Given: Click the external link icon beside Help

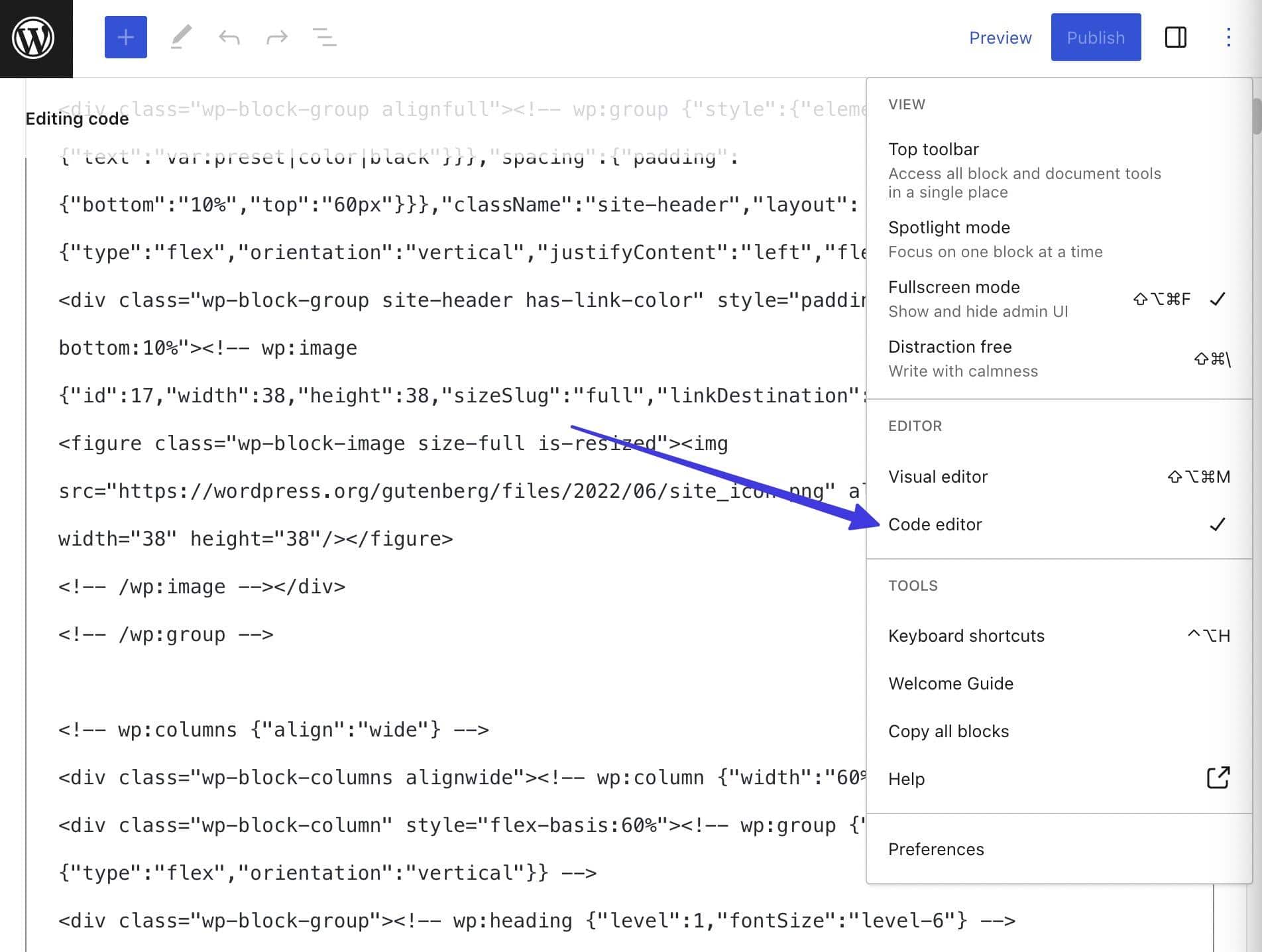Looking at the screenshot, I should click(x=1218, y=779).
